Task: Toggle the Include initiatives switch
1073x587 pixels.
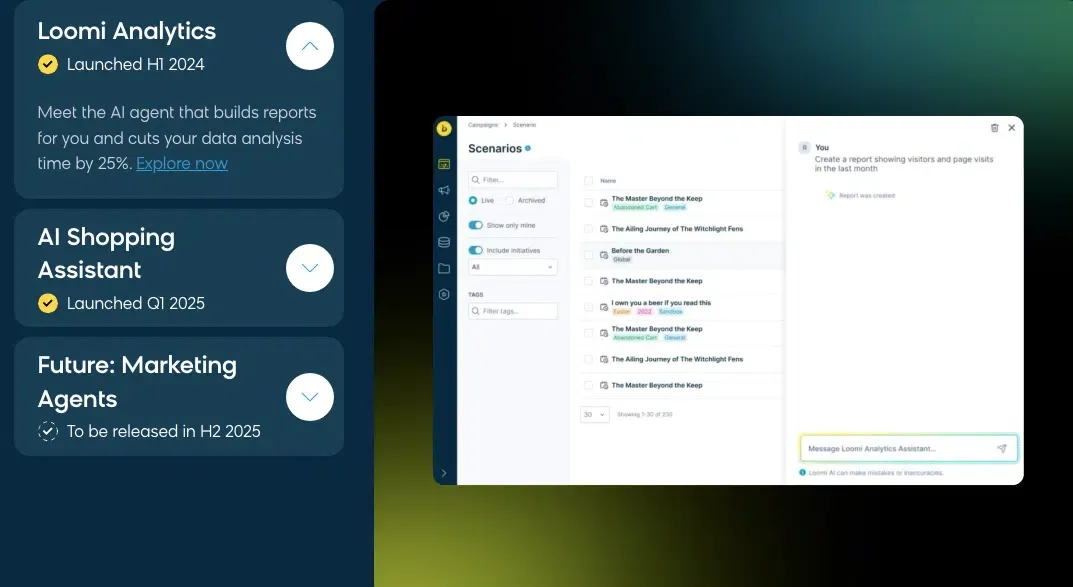Action: (476, 250)
